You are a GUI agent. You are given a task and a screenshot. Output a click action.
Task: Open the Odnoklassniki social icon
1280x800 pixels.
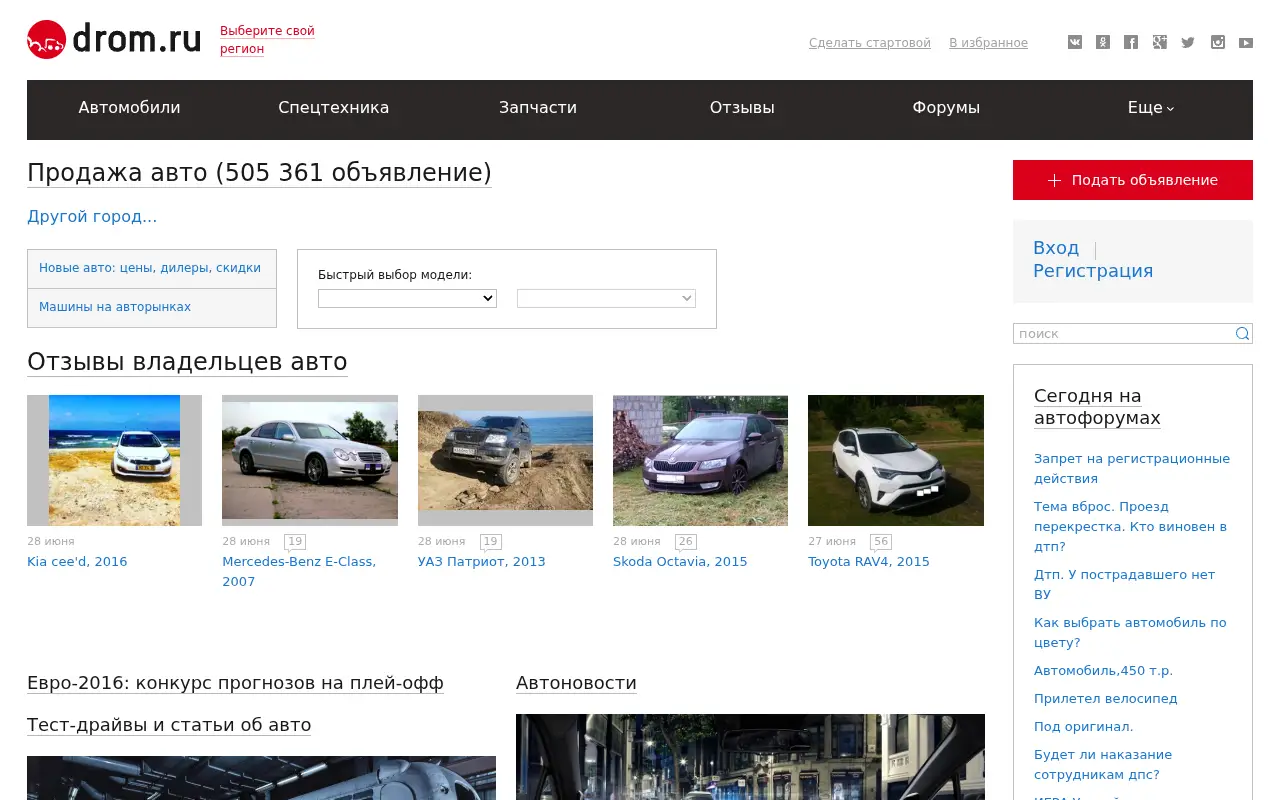pyautogui.click(x=1103, y=42)
